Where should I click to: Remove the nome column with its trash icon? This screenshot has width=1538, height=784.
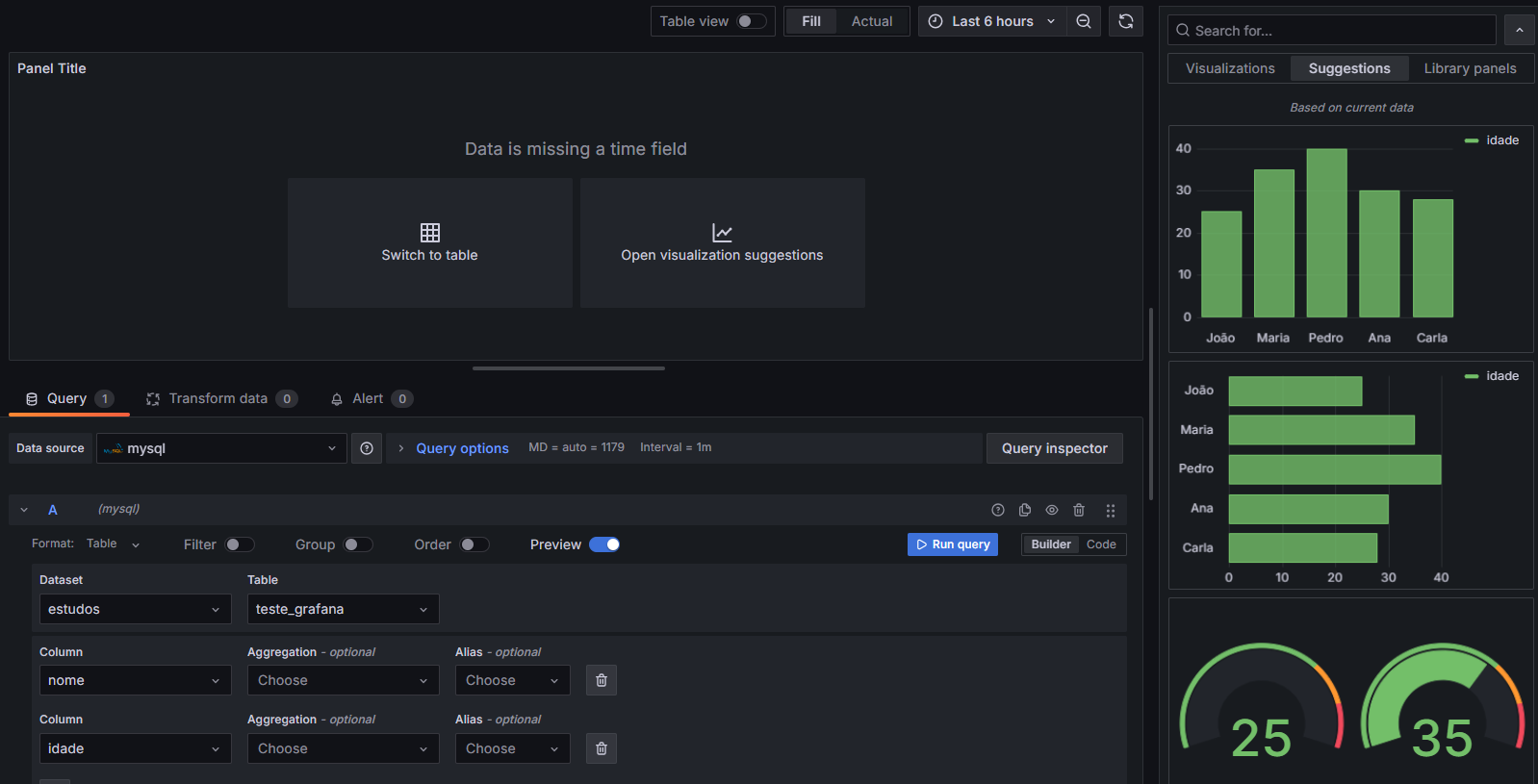point(602,680)
